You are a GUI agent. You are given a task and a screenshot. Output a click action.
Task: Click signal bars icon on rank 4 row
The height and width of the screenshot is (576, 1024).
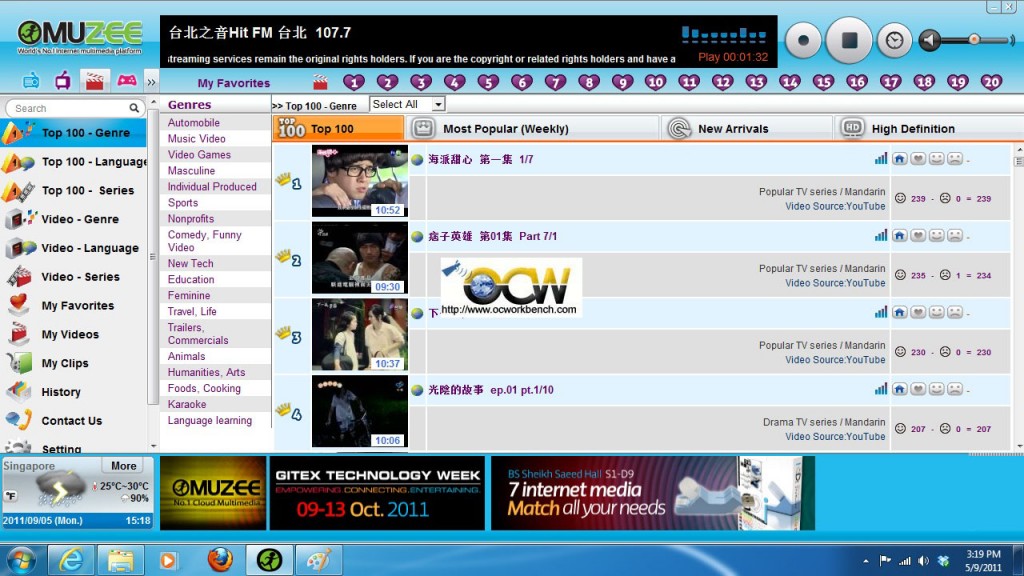click(881, 389)
